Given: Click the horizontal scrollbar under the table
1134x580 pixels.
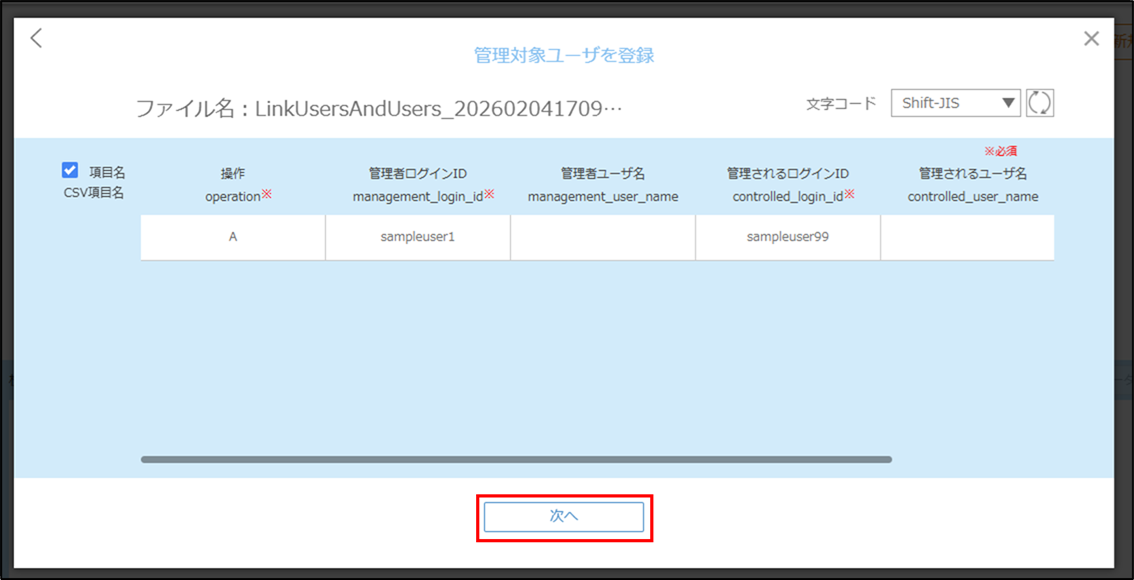Looking at the screenshot, I should point(516,459).
